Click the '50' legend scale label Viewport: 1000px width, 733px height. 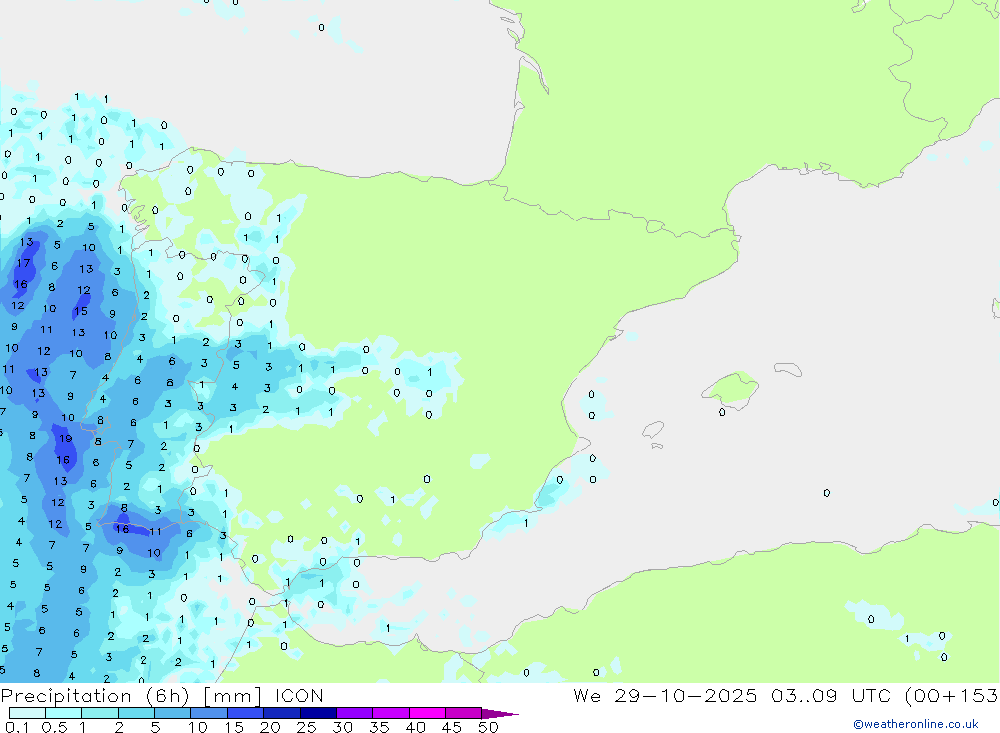pos(488,727)
